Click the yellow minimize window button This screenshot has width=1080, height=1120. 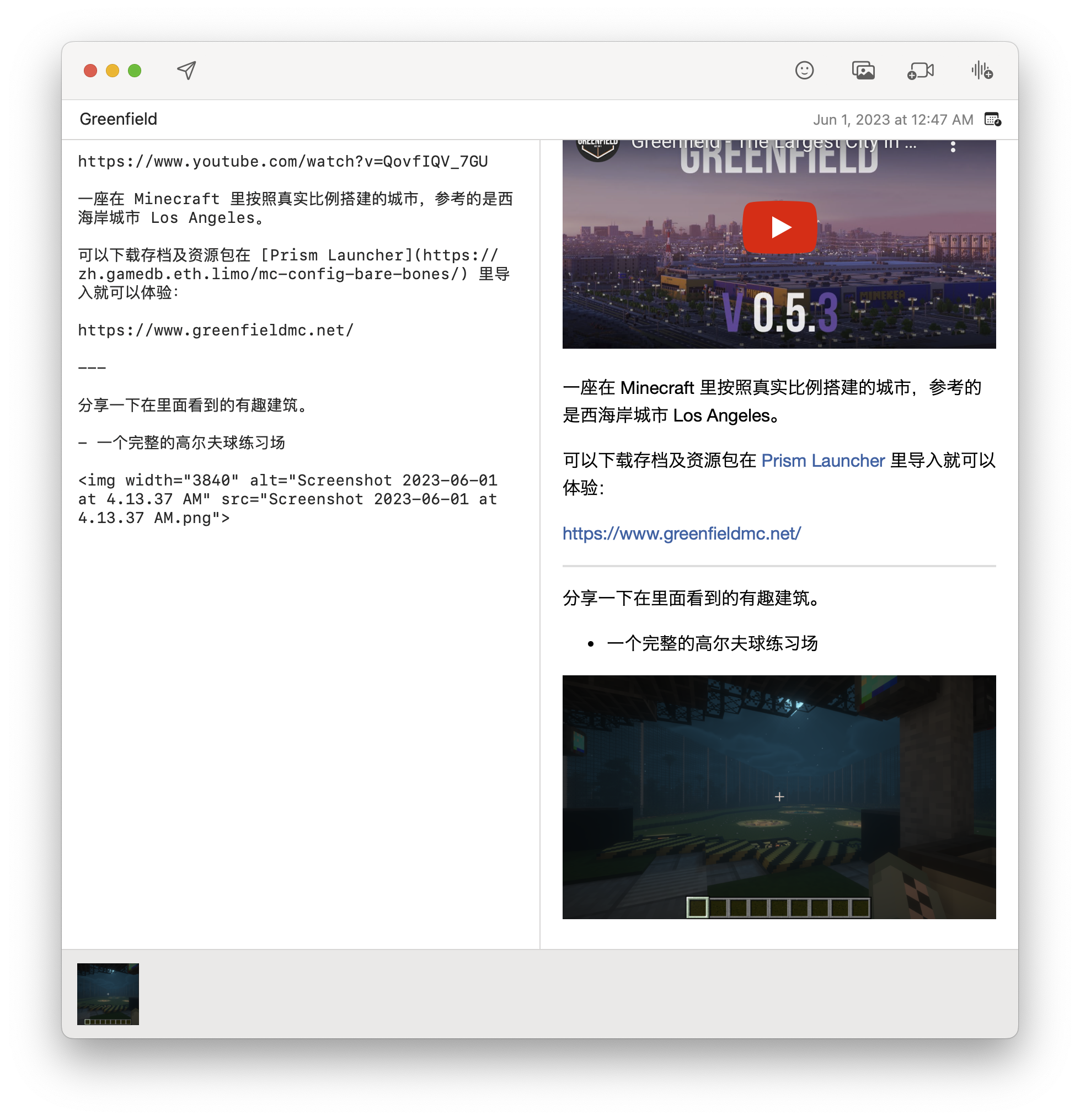coord(113,70)
